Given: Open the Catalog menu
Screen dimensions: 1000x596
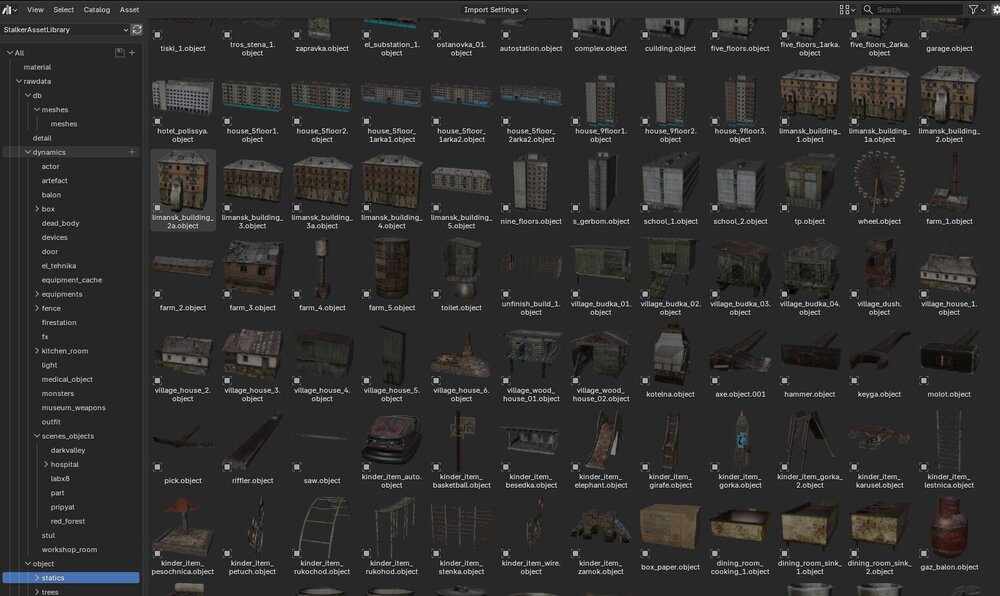Looking at the screenshot, I should 97,10.
